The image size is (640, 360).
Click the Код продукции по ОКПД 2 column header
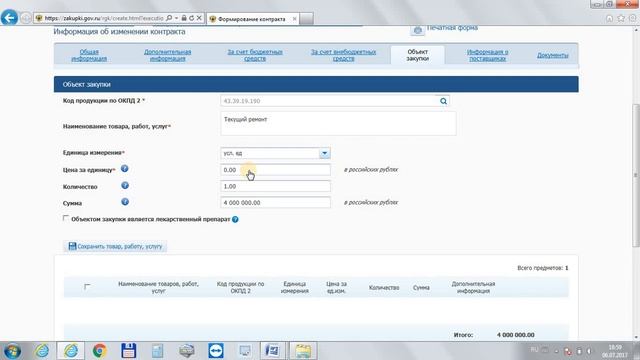240,287
